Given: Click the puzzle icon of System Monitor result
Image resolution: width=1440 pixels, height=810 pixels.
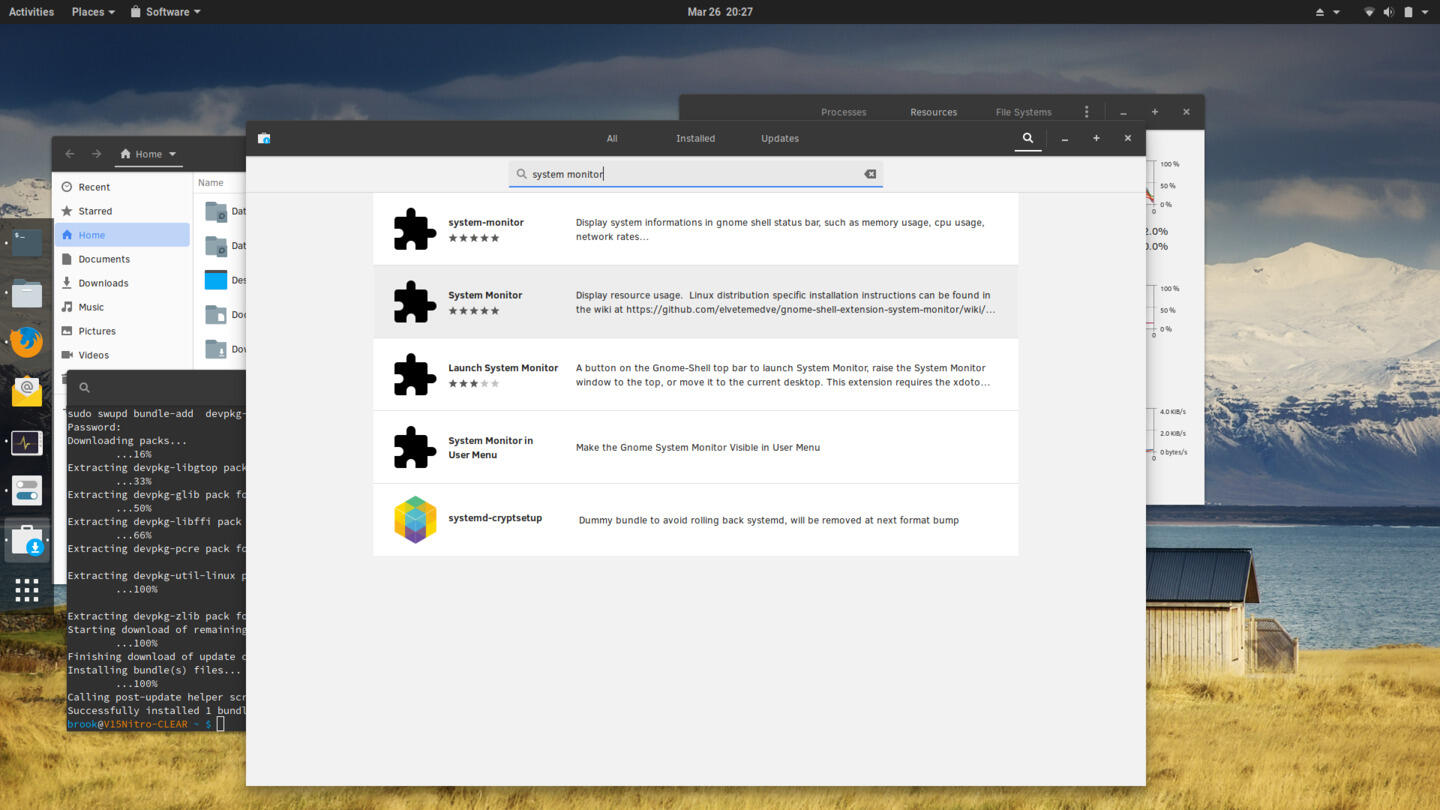Looking at the screenshot, I should pyautogui.click(x=414, y=302).
